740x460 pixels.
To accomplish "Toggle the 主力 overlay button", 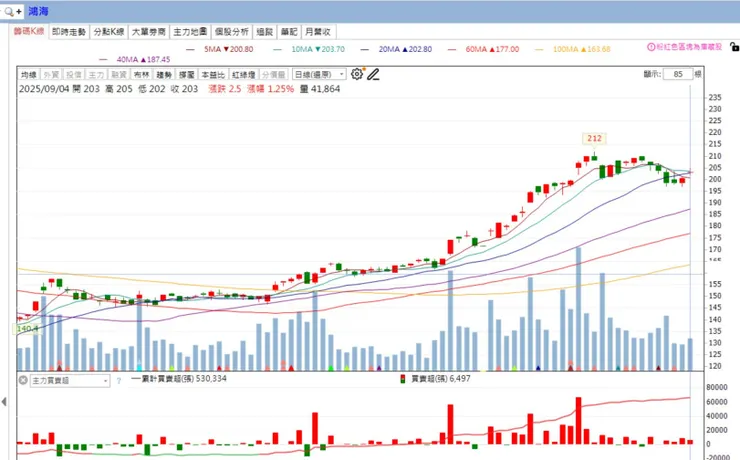I will (x=96, y=75).
